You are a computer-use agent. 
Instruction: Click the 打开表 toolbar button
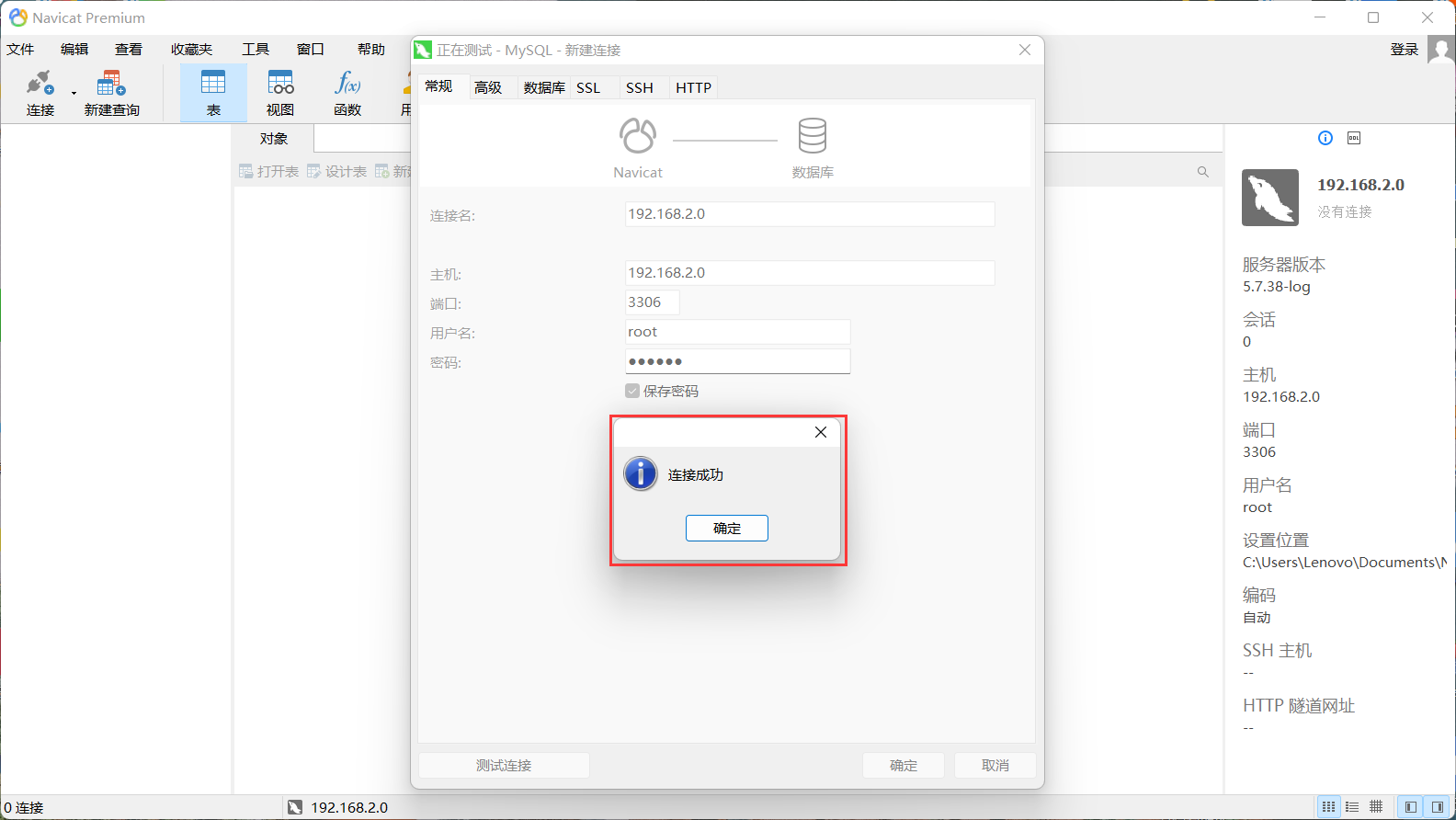coord(268,172)
